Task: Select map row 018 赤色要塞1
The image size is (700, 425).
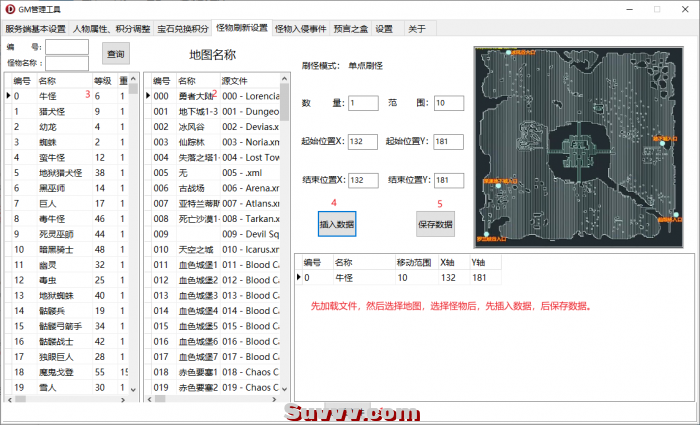Action: pyautogui.click(x=212, y=372)
